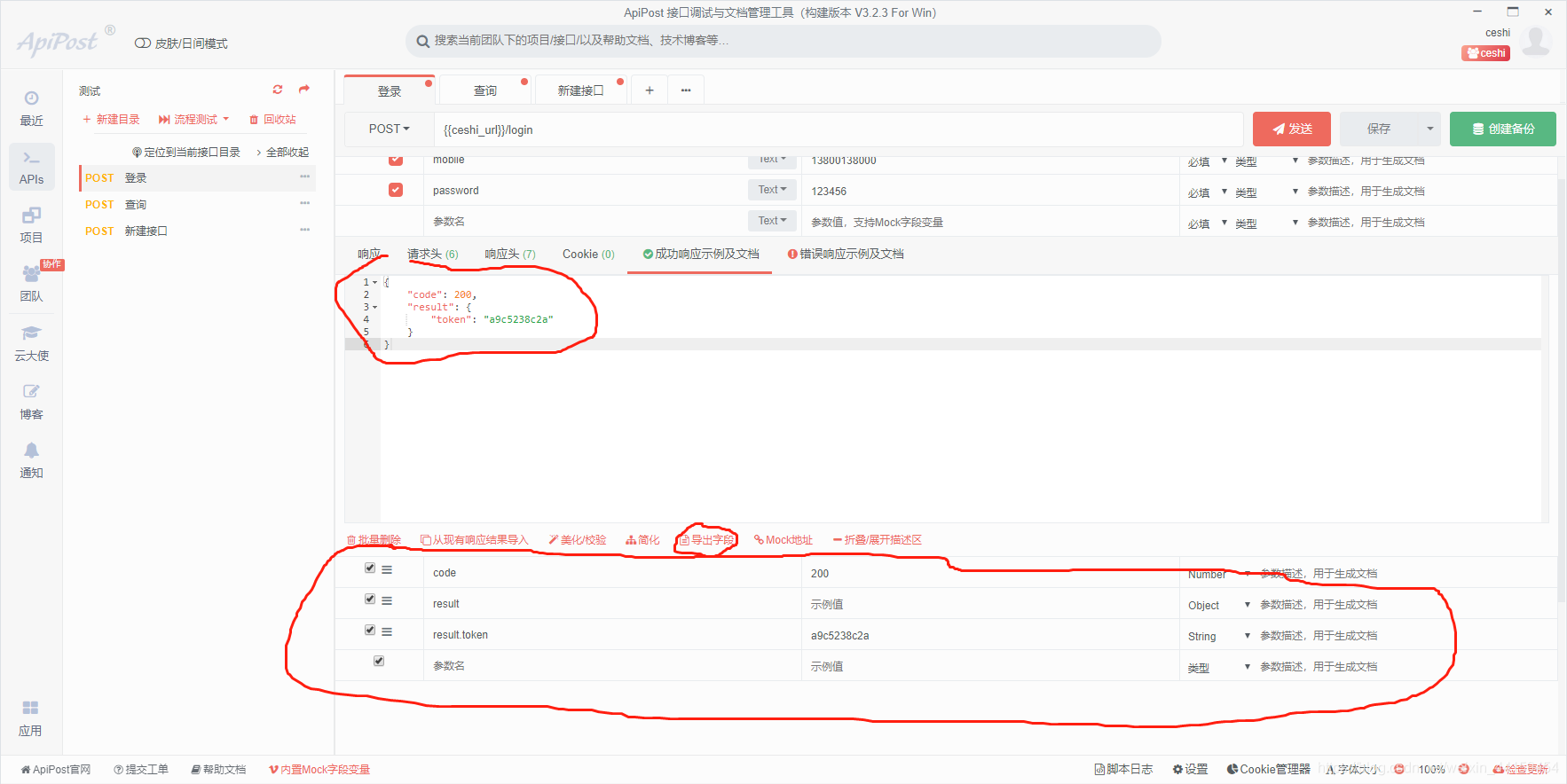This screenshot has height=784, width=1567.
Task: Switch to the 登录 request tab
Action: pos(389,90)
